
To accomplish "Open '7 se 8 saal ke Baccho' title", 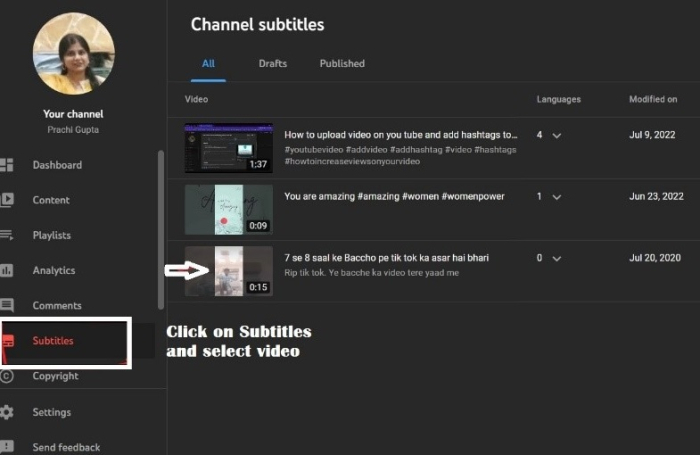I will click(x=387, y=258).
